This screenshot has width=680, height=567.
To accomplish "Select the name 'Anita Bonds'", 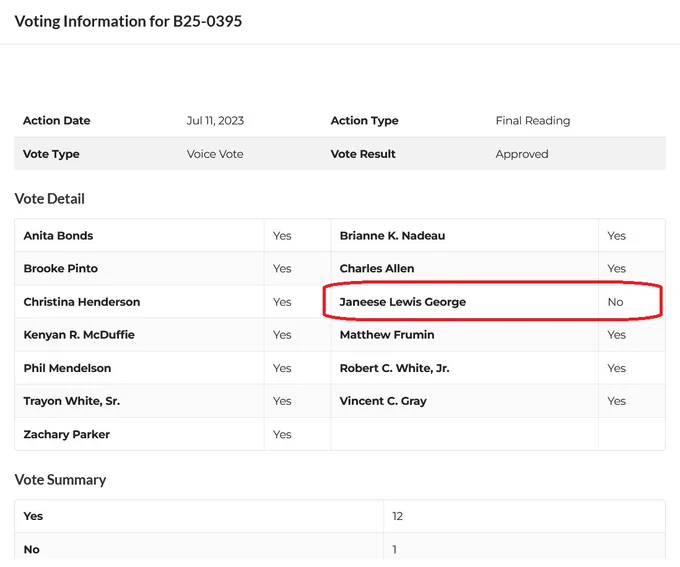I will point(59,236).
